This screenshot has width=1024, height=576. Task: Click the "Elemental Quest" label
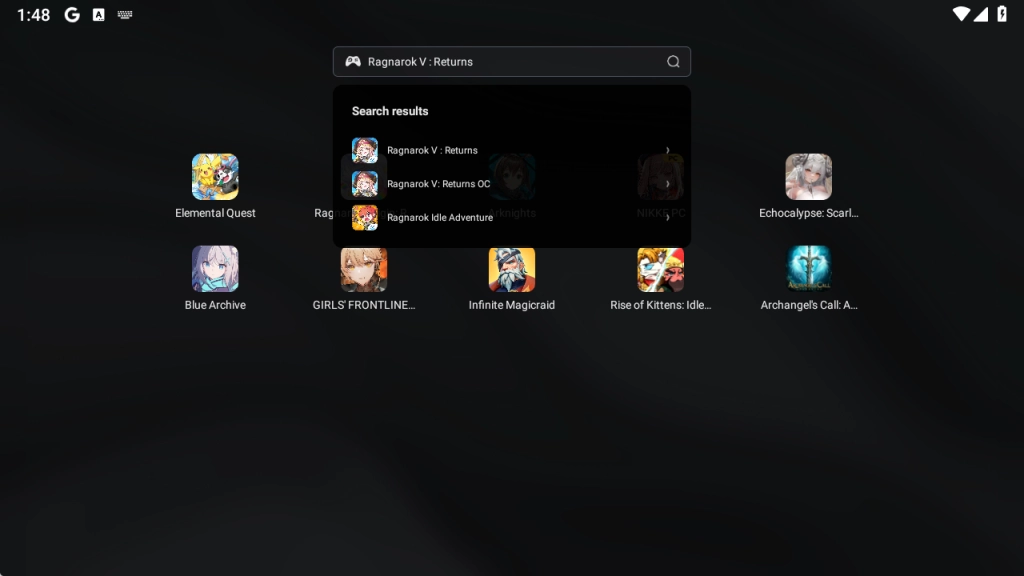[x=215, y=213]
